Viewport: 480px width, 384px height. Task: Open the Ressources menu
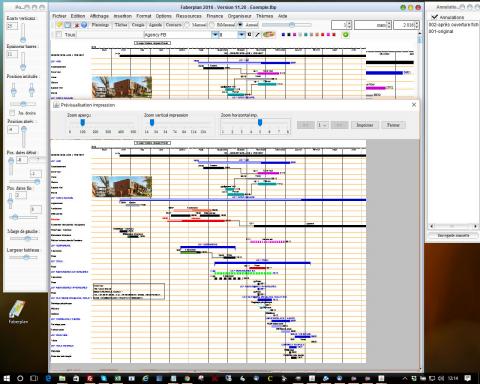[x=189, y=16]
